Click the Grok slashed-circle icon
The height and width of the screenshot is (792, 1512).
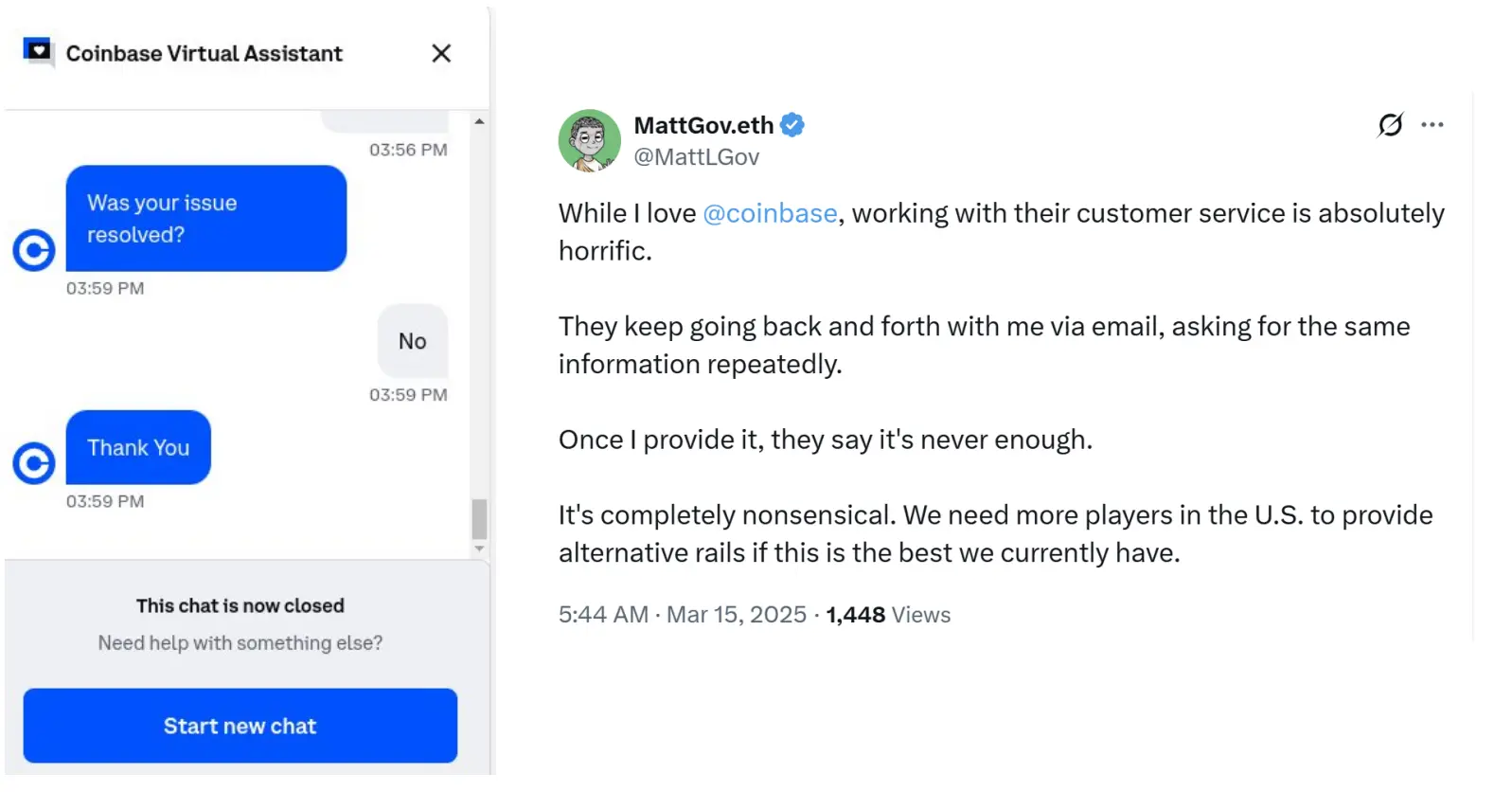[1390, 125]
